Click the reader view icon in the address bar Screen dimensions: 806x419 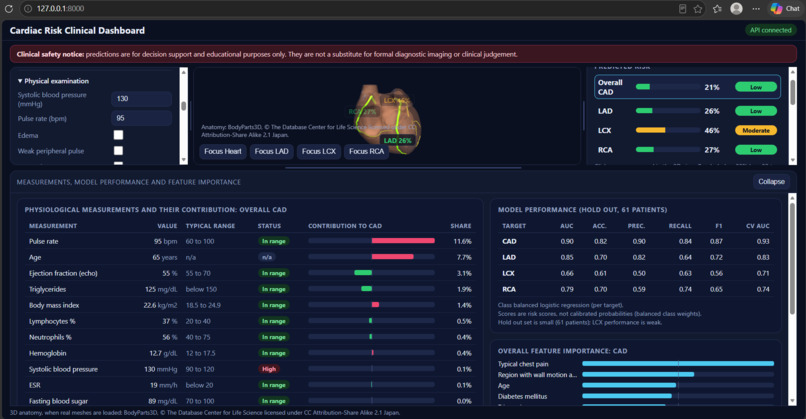point(682,9)
